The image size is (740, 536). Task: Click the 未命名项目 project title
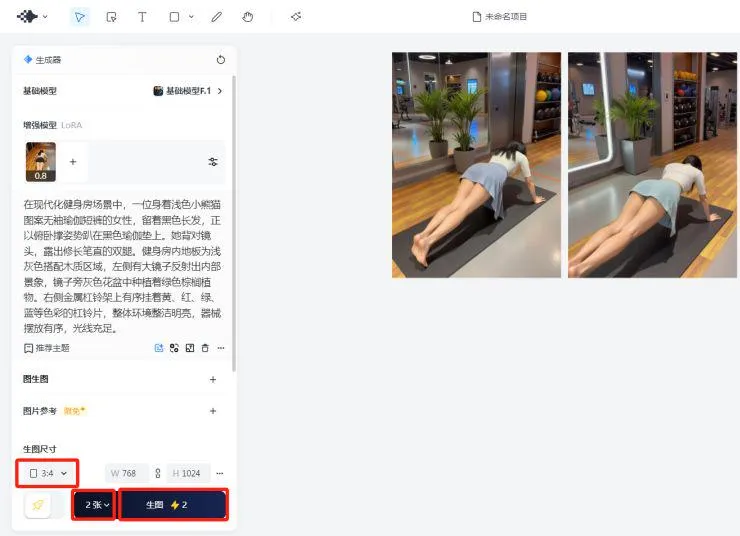pos(500,17)
